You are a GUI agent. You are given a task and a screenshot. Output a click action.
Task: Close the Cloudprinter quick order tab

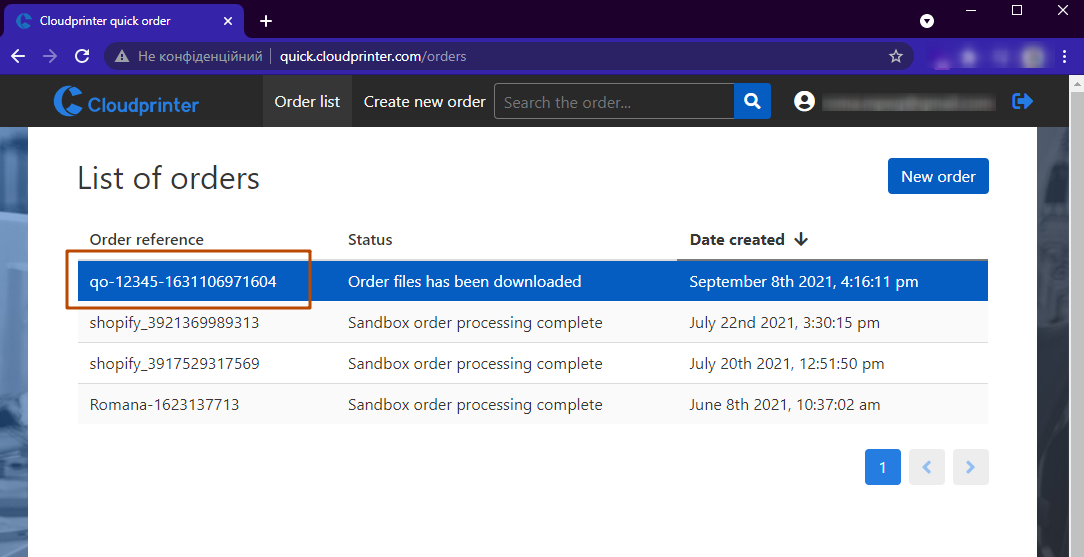pyautogui.click(x=228, y=21)
